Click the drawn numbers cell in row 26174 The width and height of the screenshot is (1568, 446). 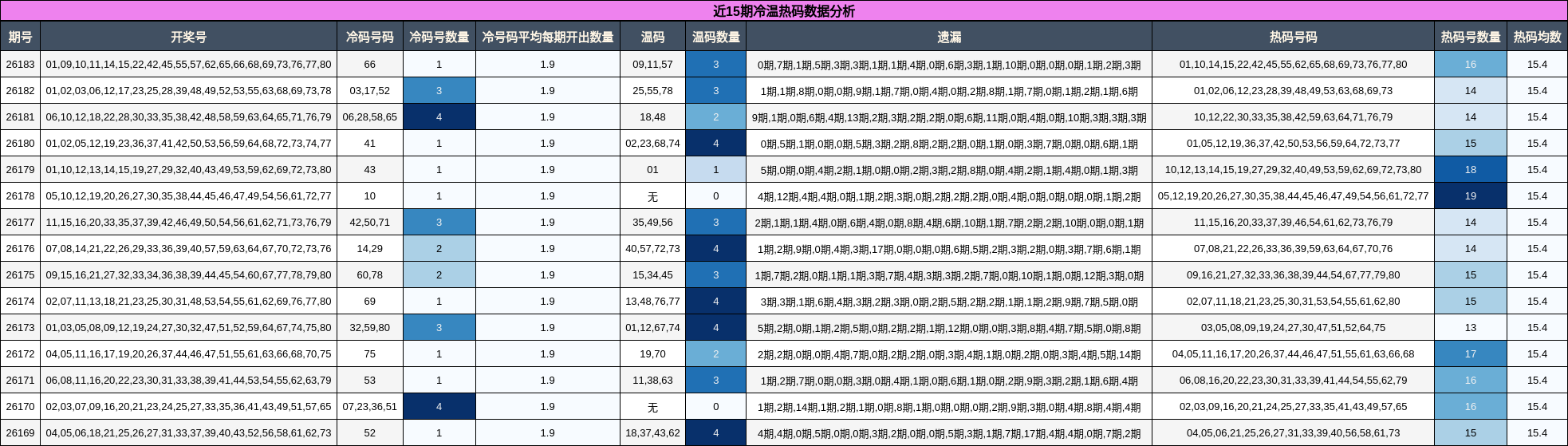click(188, 302)
